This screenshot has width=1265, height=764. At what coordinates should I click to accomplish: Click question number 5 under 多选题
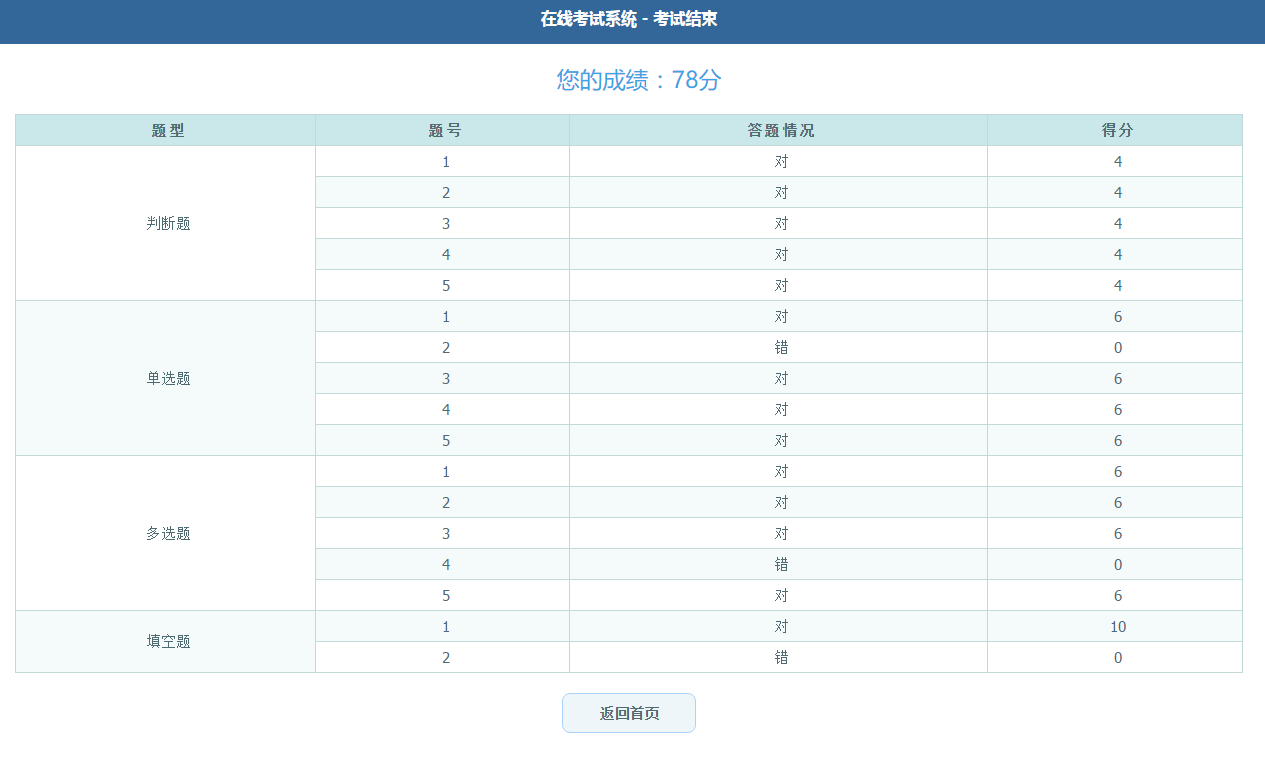[445, 595]
